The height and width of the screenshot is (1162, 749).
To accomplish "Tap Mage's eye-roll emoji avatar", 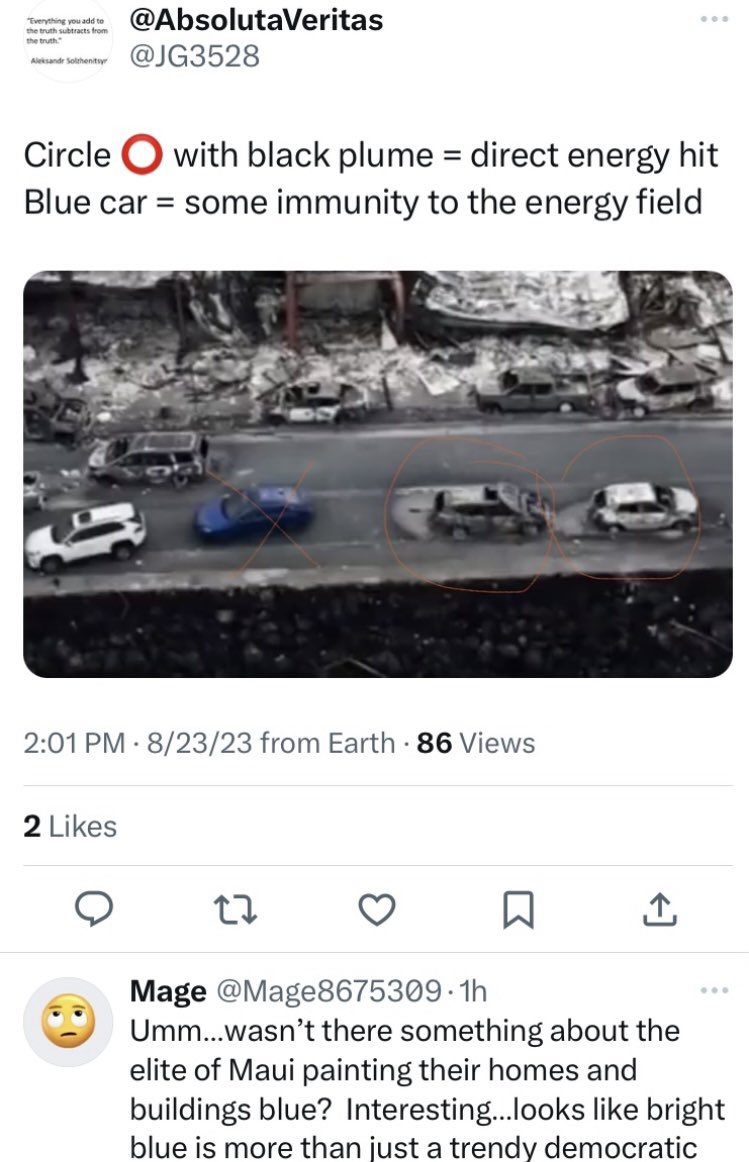I will tap(66, 1021).
